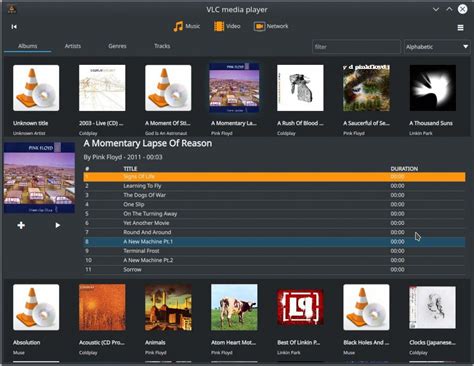Select the Black Holes And... album cover
The width and height of the screenshot is (474, 366).
click(x=366, y=307)
